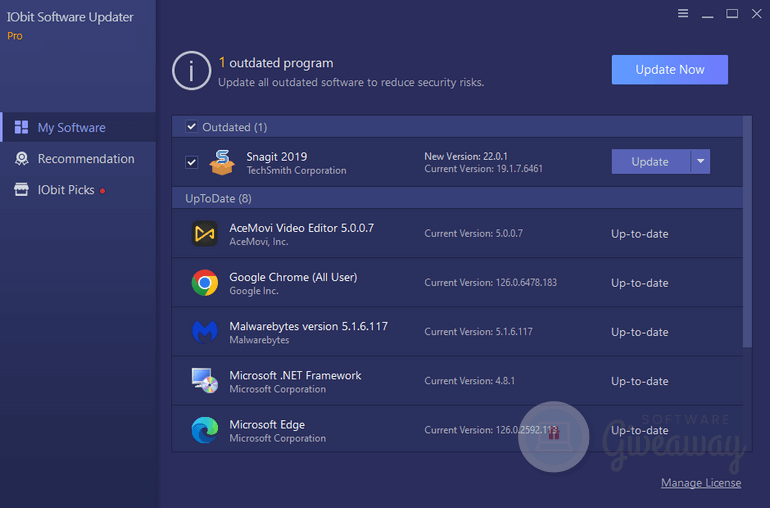
Task: Open the hamburger options menu
Action: pos(683,13)
